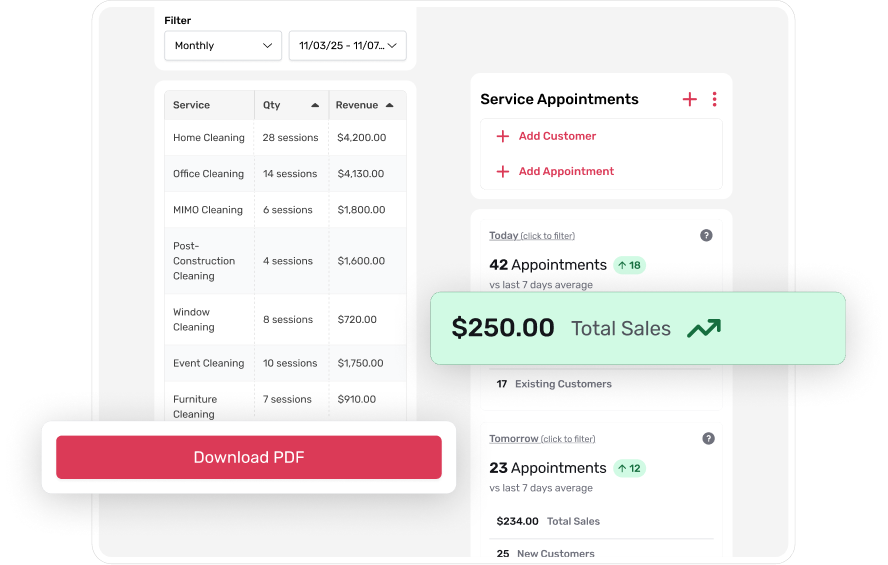Select the Home Cleaning table row

click(x=285, y=138)
